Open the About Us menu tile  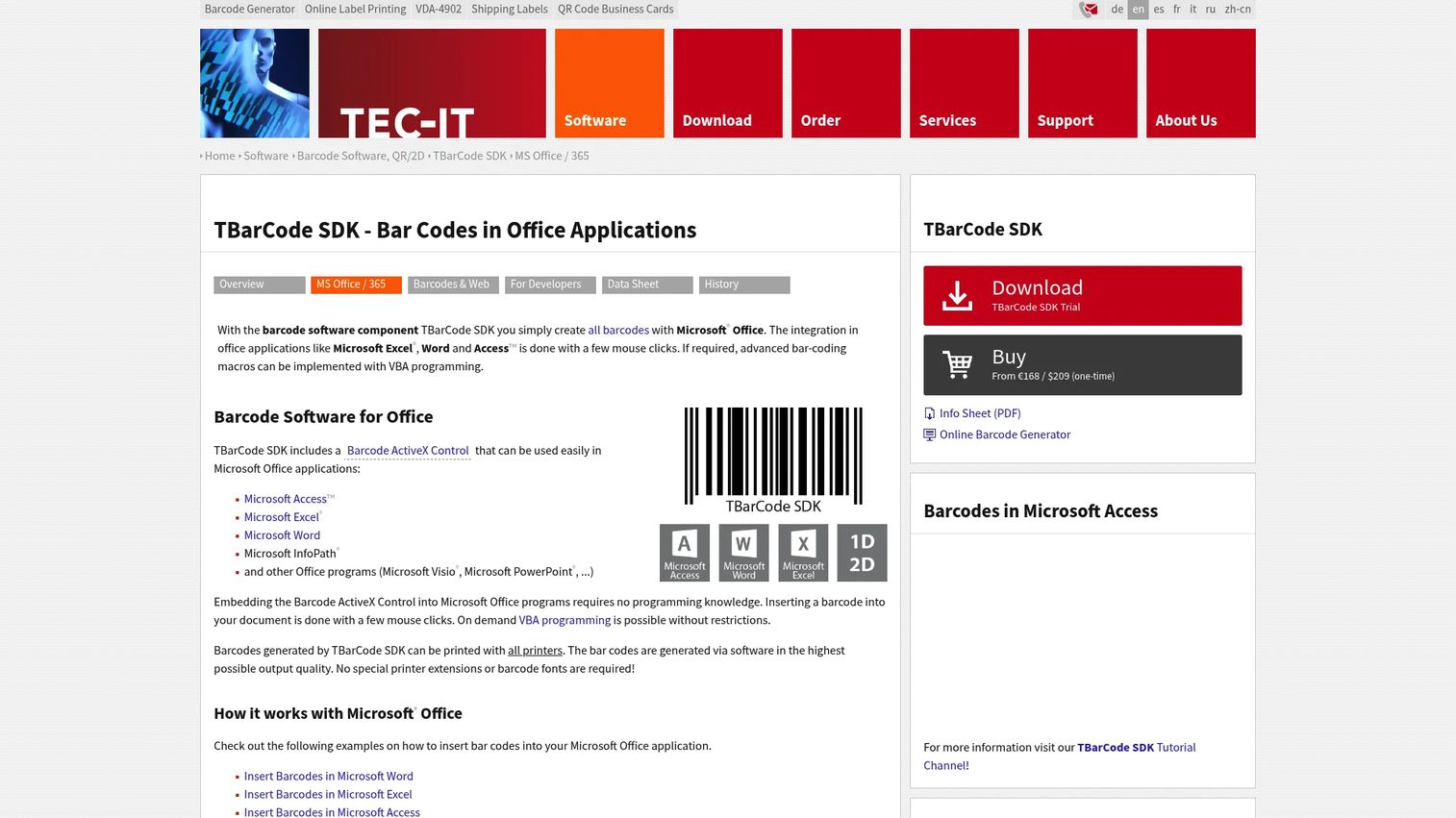1201,84
